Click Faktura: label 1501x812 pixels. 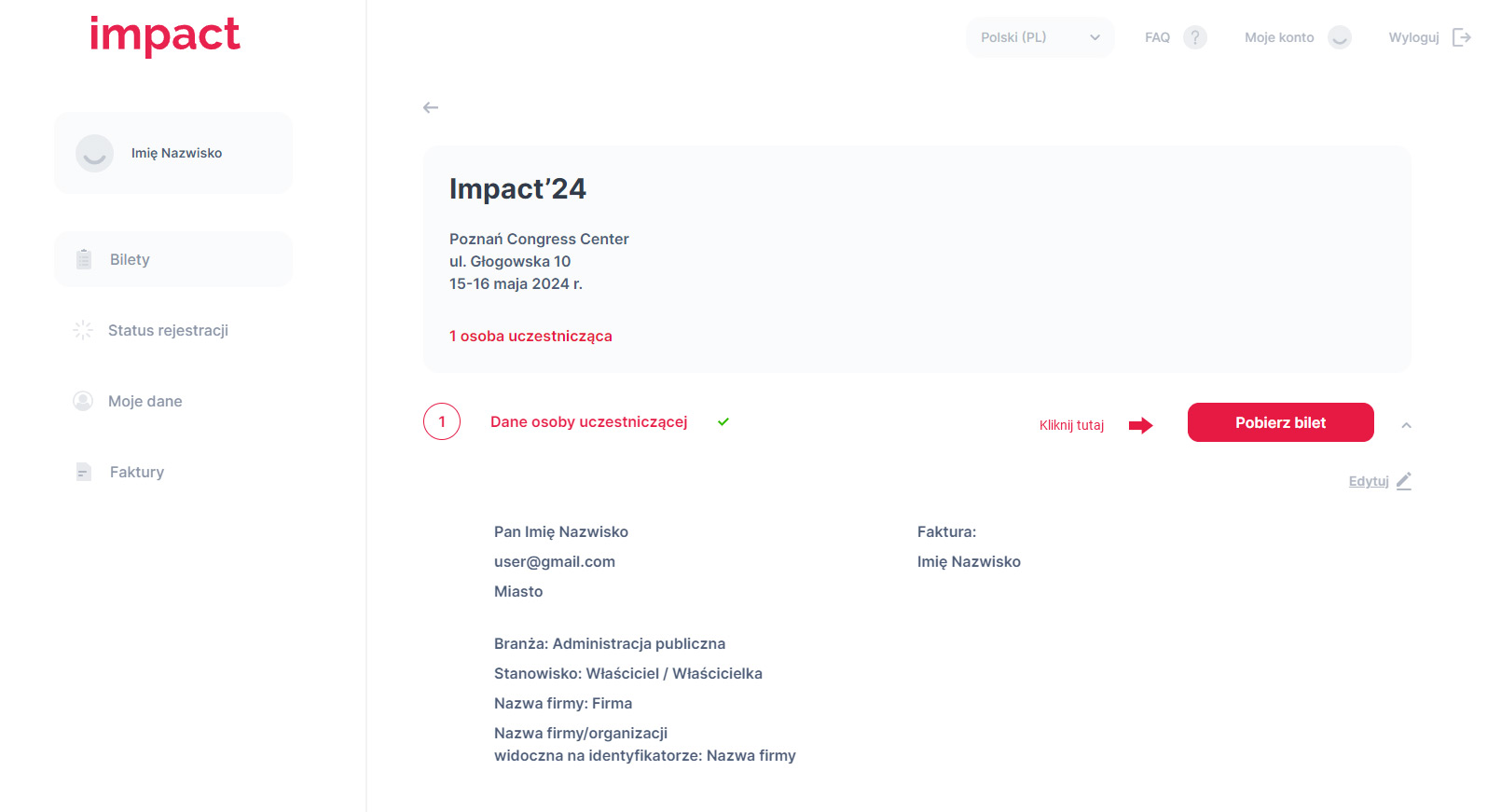tap(946, 531)
